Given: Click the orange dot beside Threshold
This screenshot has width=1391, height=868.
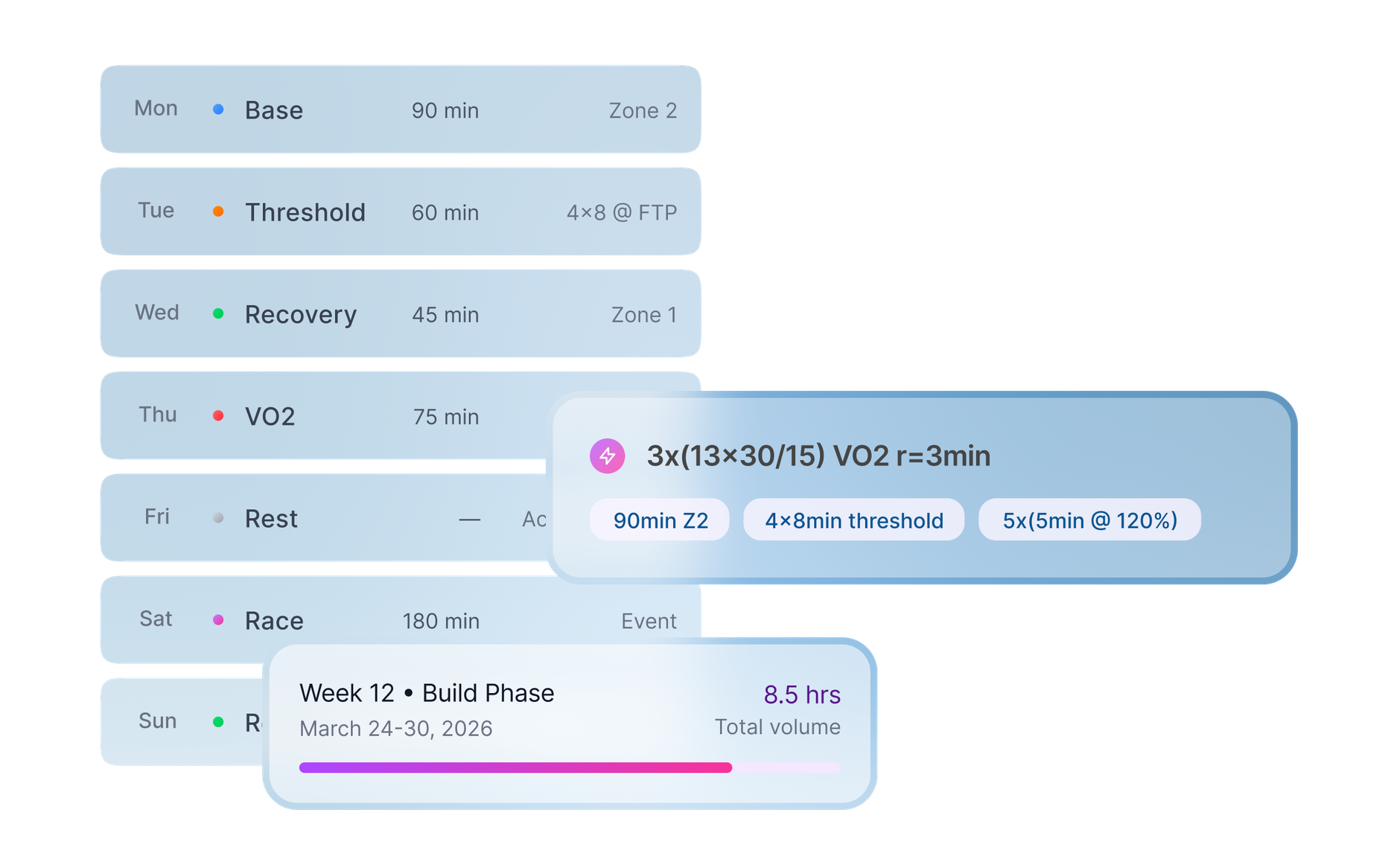Looking at the screenshot, I should click(x=218, y=211).
